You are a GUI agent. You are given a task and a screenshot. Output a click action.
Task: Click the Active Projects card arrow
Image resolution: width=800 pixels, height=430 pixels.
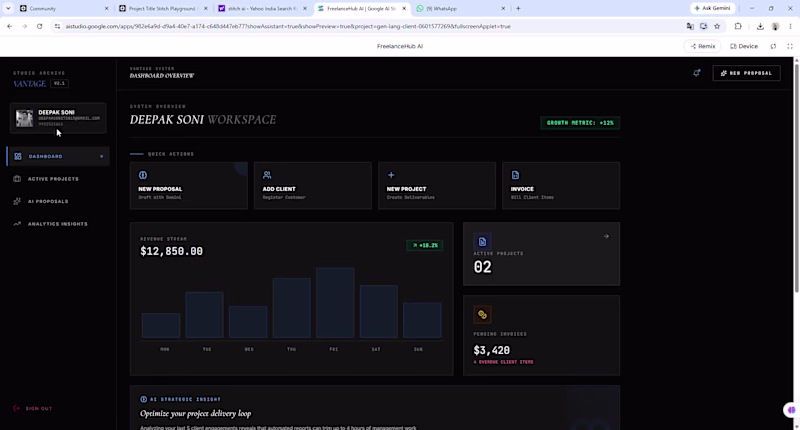[606, 236]
